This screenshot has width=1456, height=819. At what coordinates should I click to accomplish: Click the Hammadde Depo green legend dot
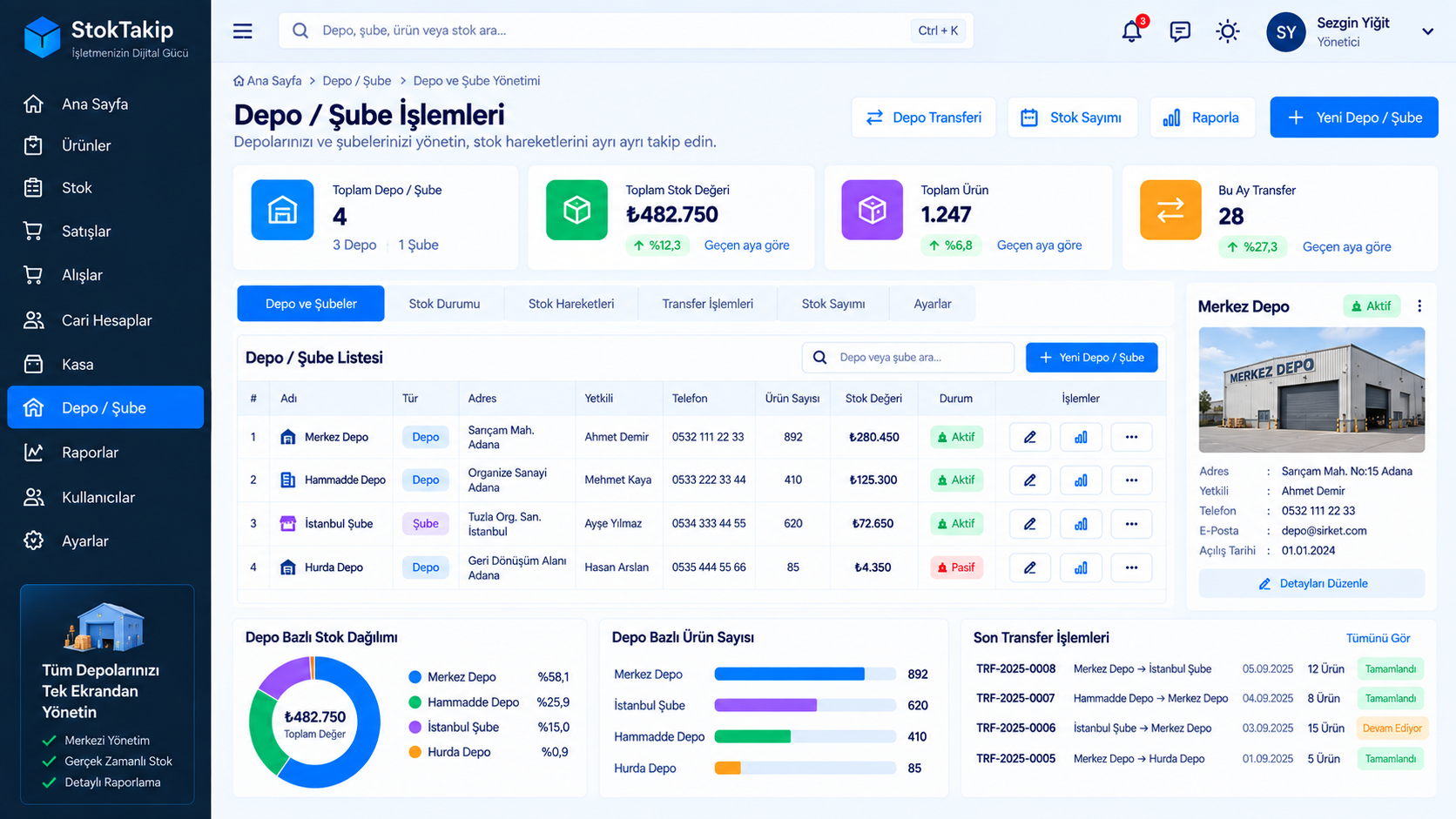click(x=415, y=702)
